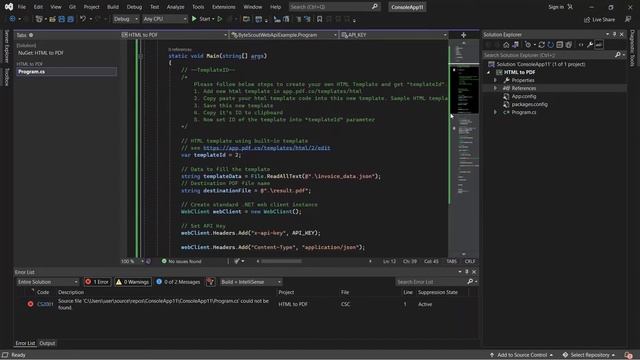Click the Preview Selected Items icon in Solution Explorer
The height and width of the screenshot is (360, 640).
pos(599,45)
